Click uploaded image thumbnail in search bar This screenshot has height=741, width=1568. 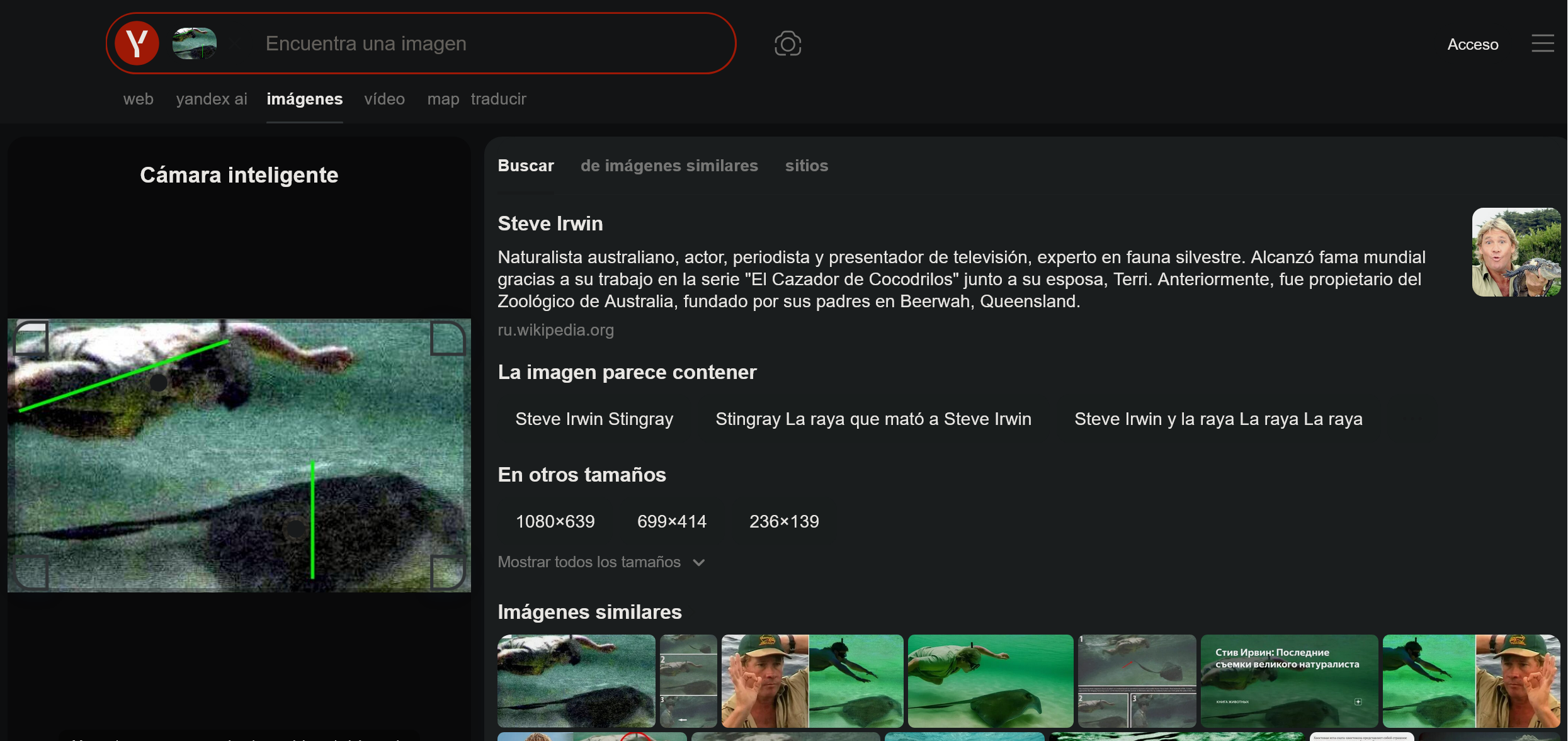195,43
